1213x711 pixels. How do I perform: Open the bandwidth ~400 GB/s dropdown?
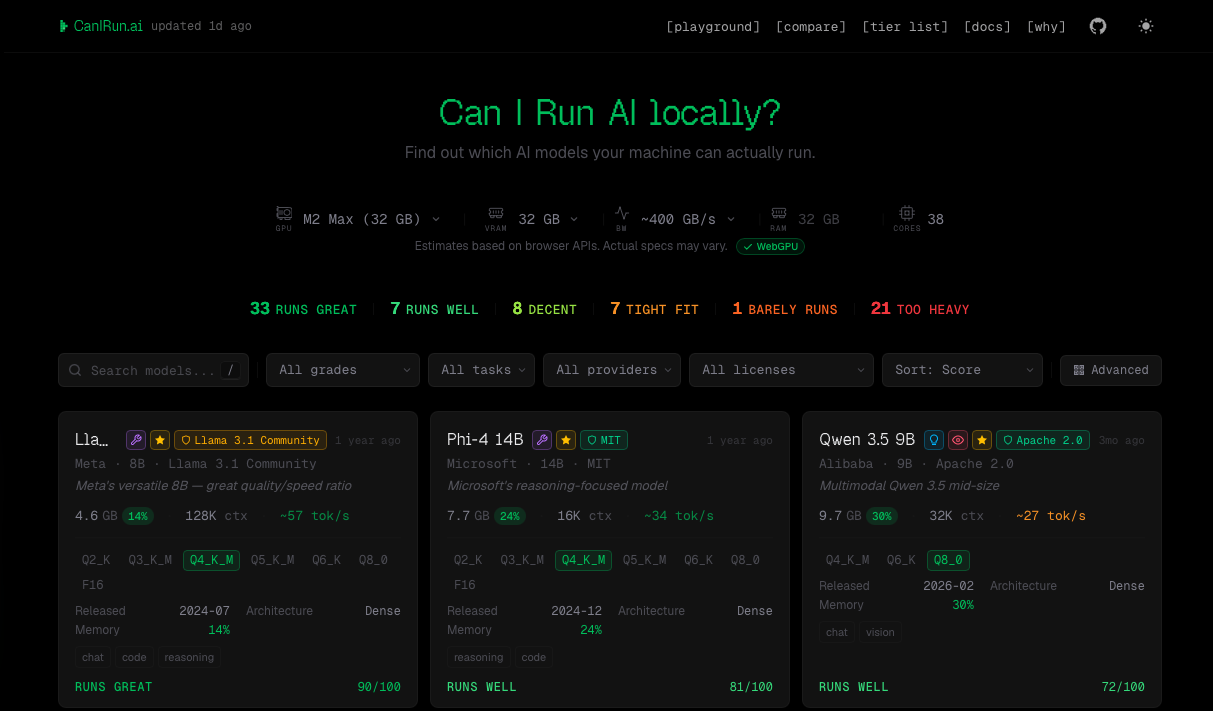(688, 219)
